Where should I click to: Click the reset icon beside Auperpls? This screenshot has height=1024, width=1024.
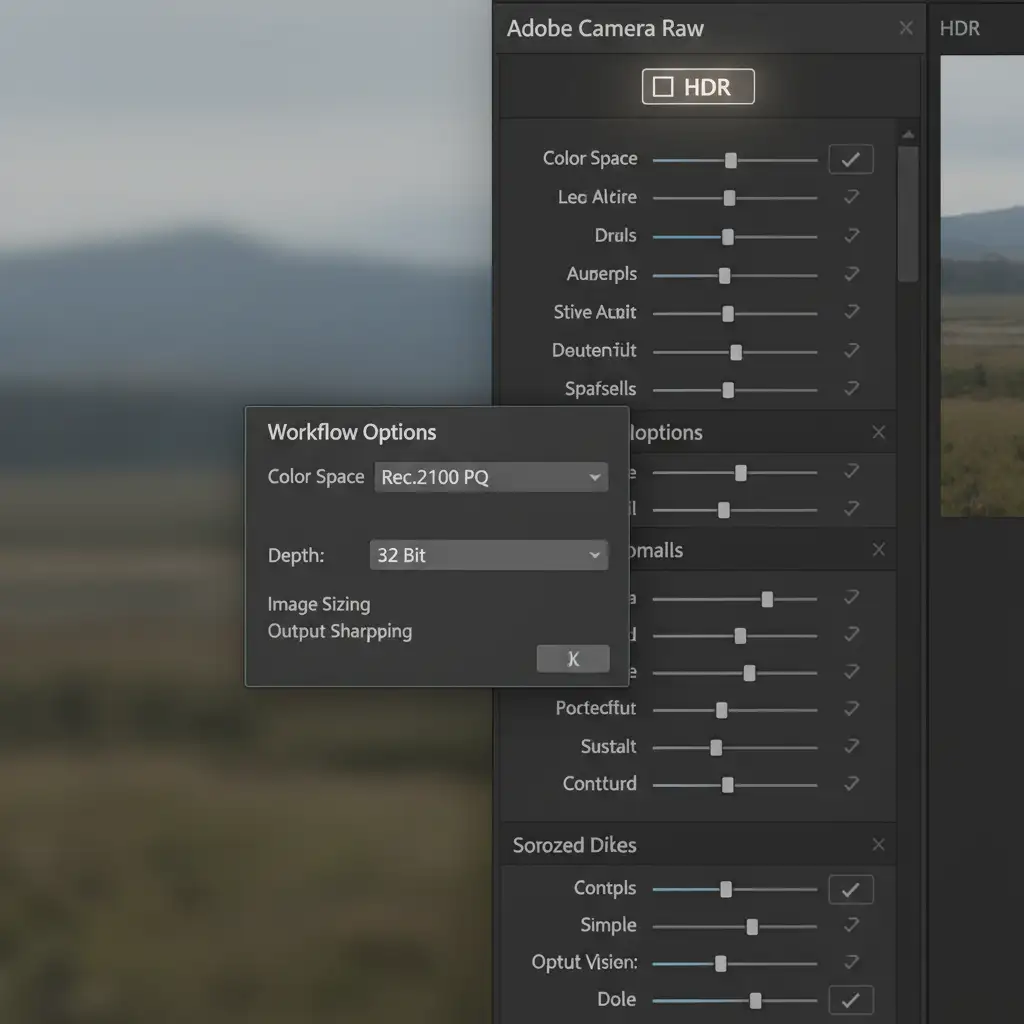click(x=851, y=274)
